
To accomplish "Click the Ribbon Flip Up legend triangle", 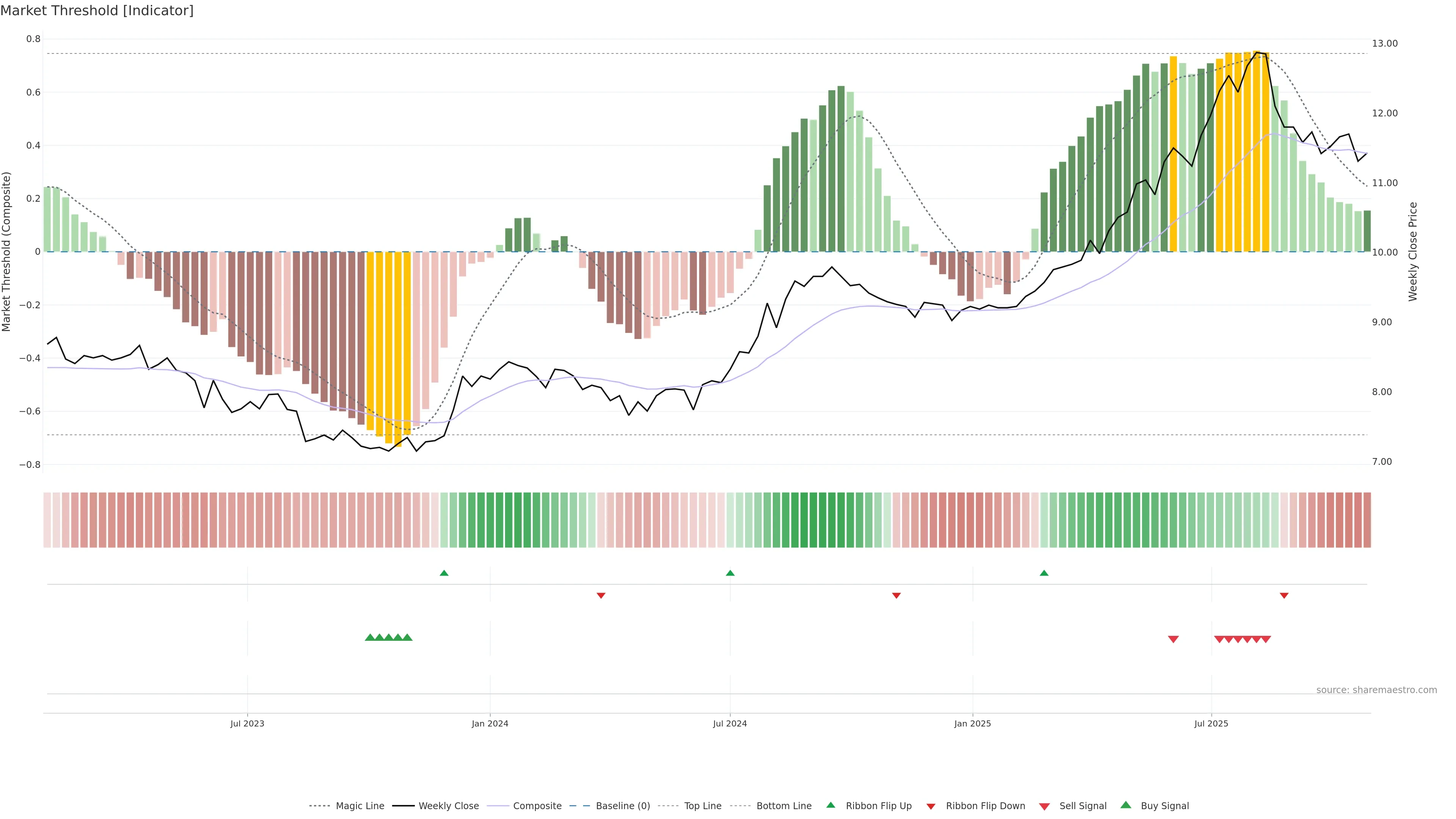I will click(830, 805).
